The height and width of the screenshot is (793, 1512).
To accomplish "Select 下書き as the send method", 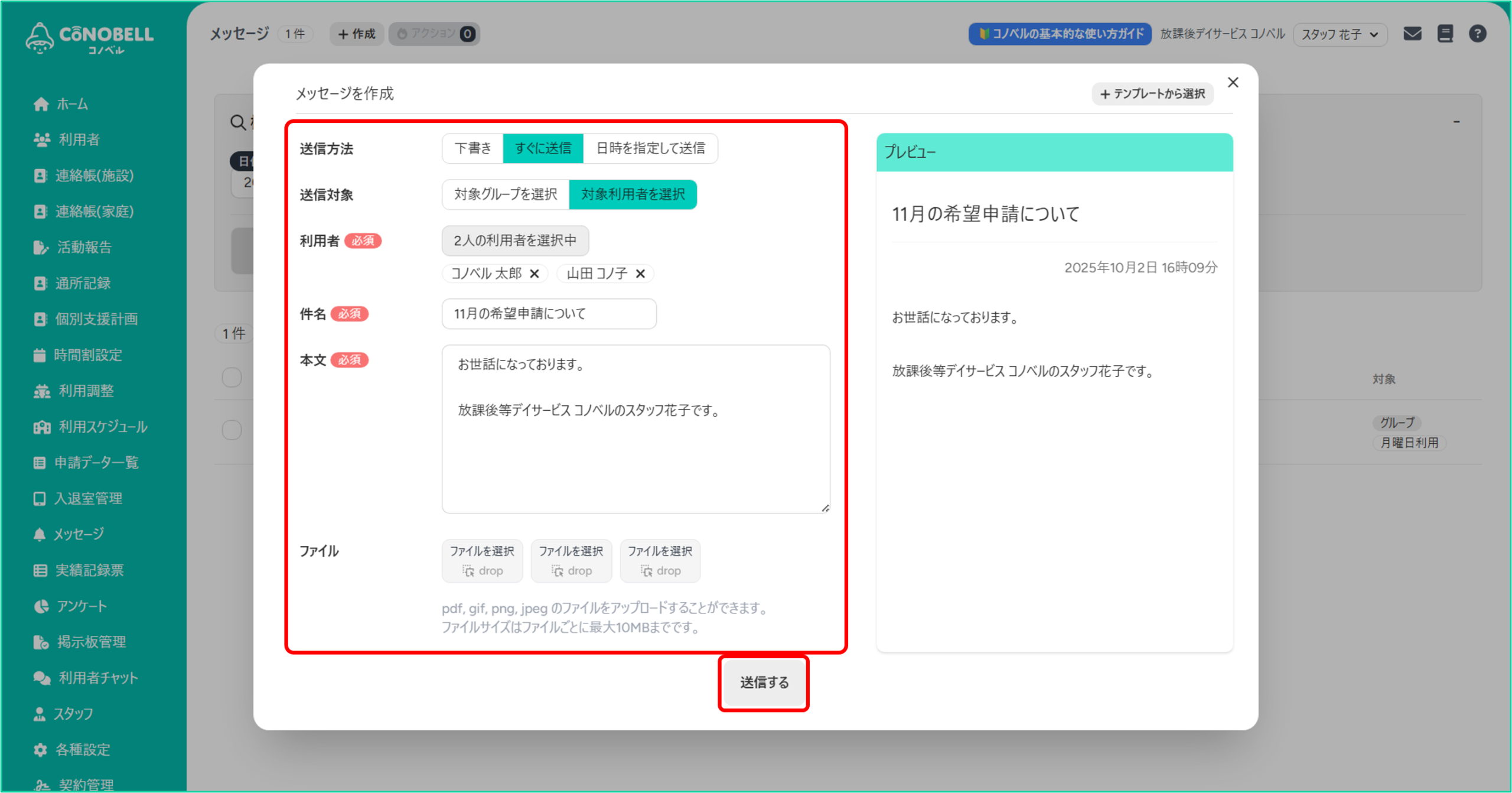I will 472,148.
